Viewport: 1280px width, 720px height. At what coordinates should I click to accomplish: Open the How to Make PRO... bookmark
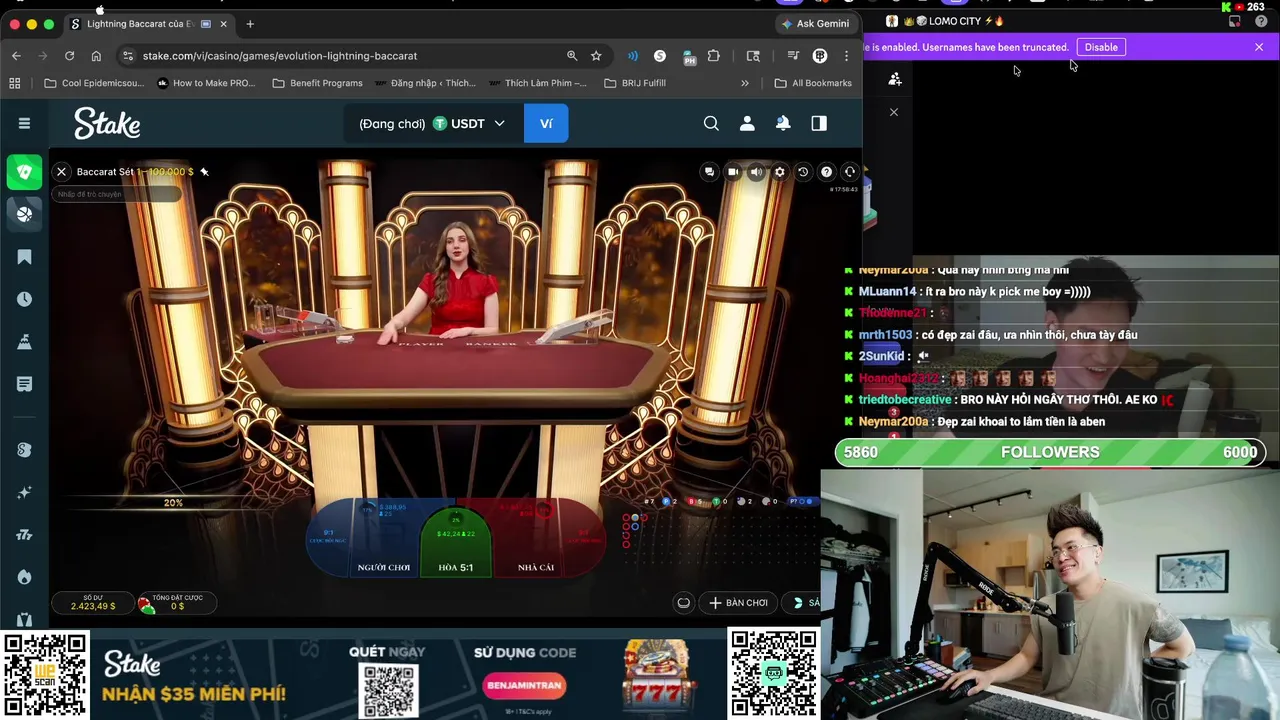coord(207,83)
